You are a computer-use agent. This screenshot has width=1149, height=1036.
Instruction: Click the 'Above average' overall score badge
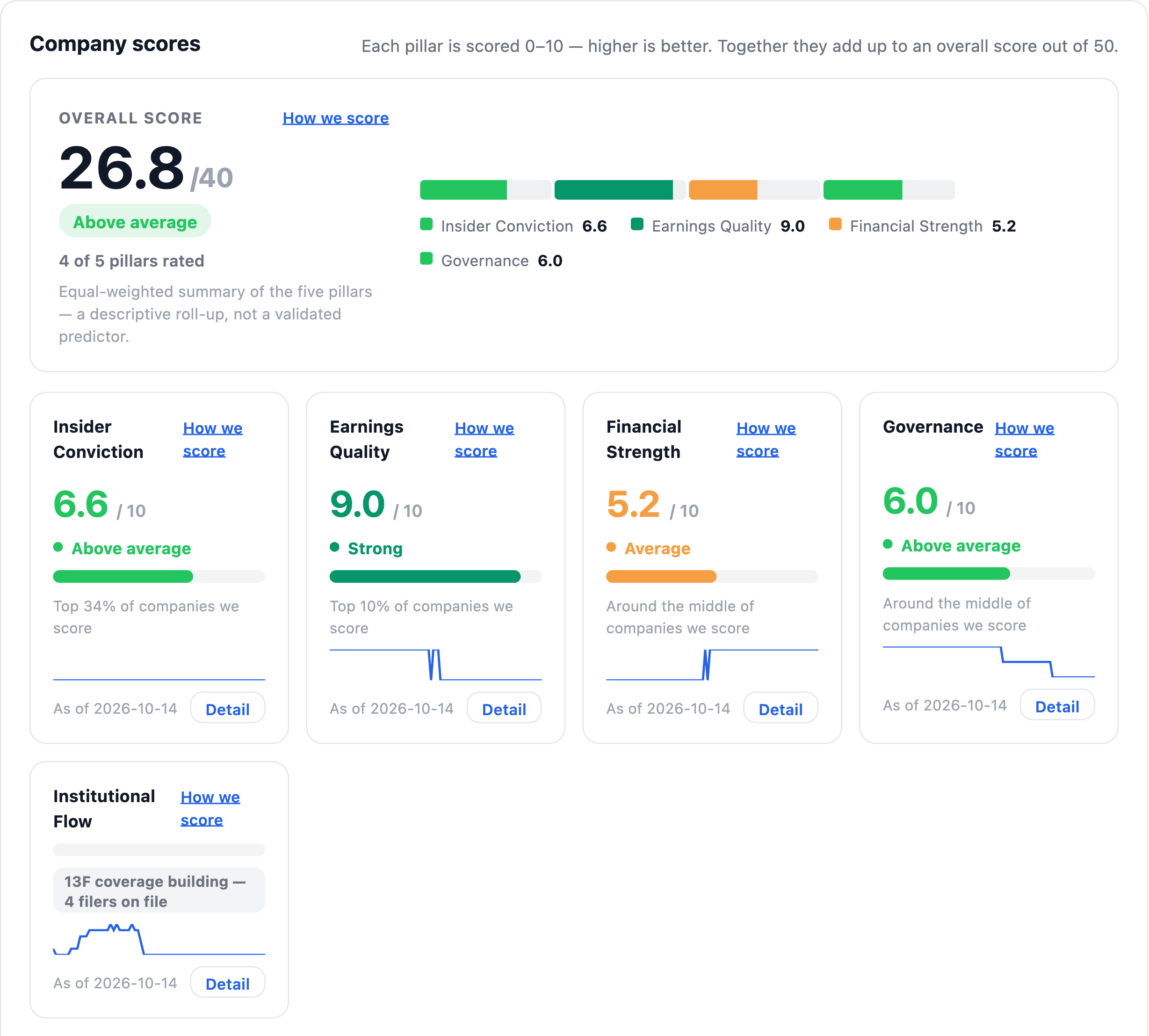point(135,221)
